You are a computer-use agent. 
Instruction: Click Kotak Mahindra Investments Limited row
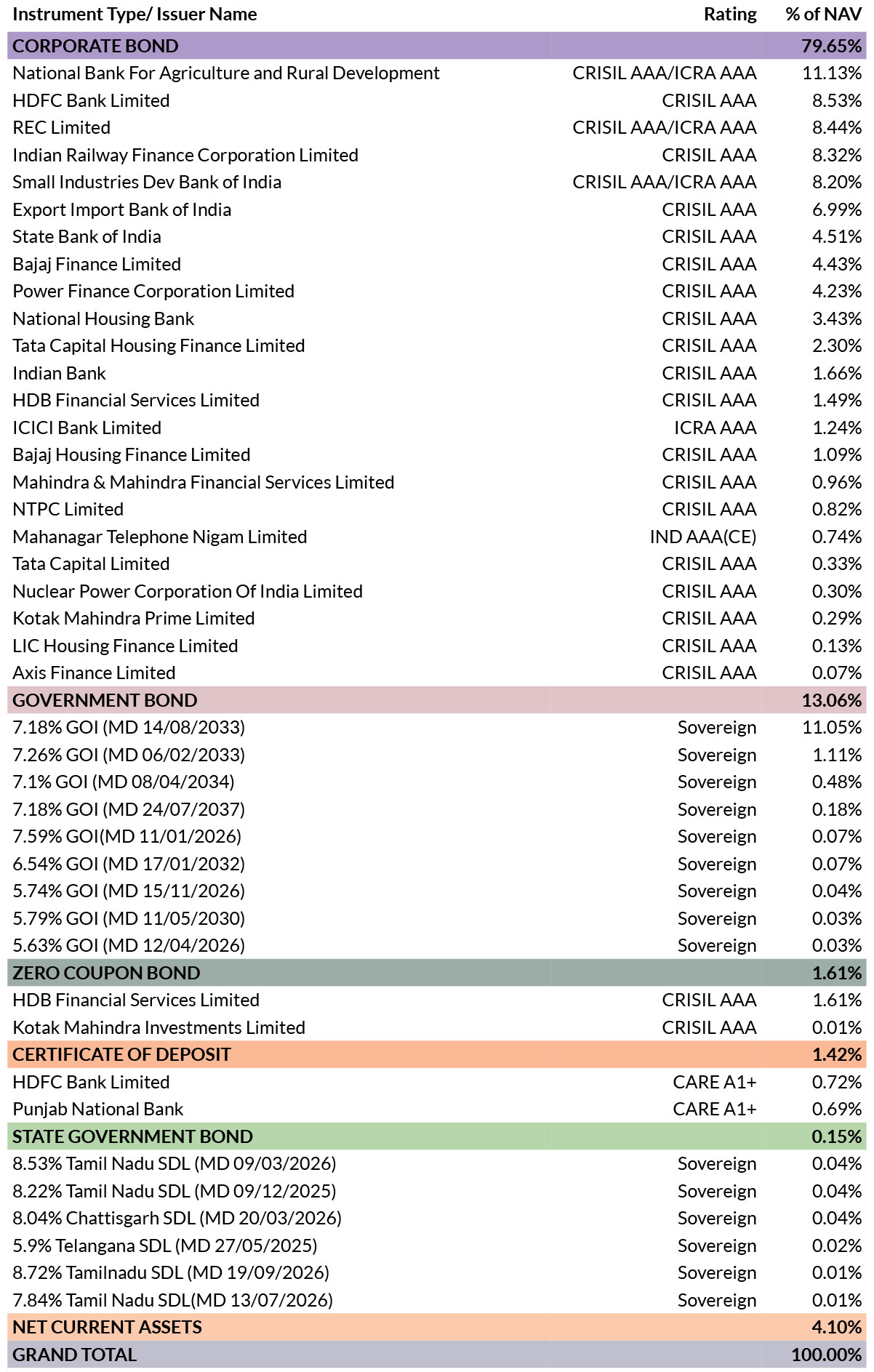point(437,1027)
